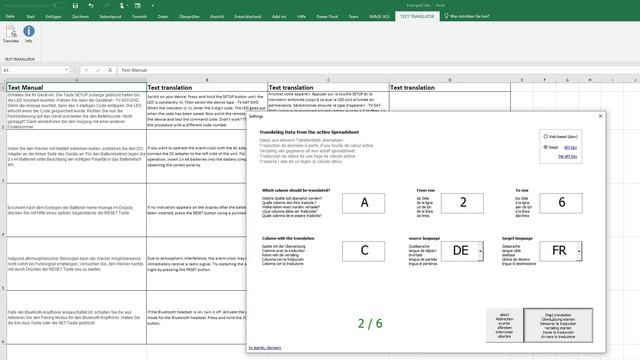Viewport: 640px width, 360px height.
Task: Click the Redo arrow in the title bar
Action: [107, 6]
